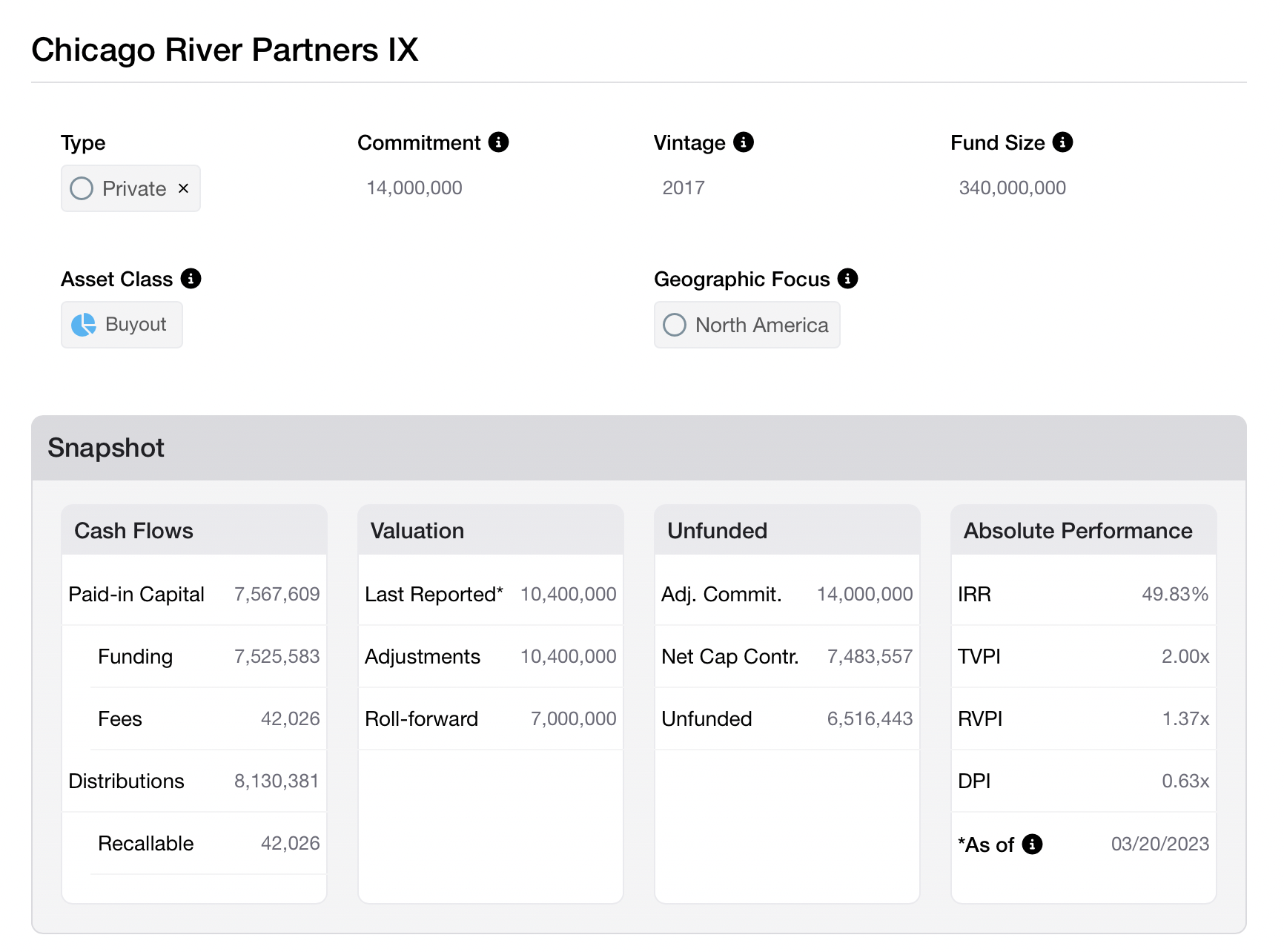Image resolution: width=1284 pixels, height=952 pixels.
Task: Click the Distributions row label
Action: pyautogui.click(x=126, y=781)
